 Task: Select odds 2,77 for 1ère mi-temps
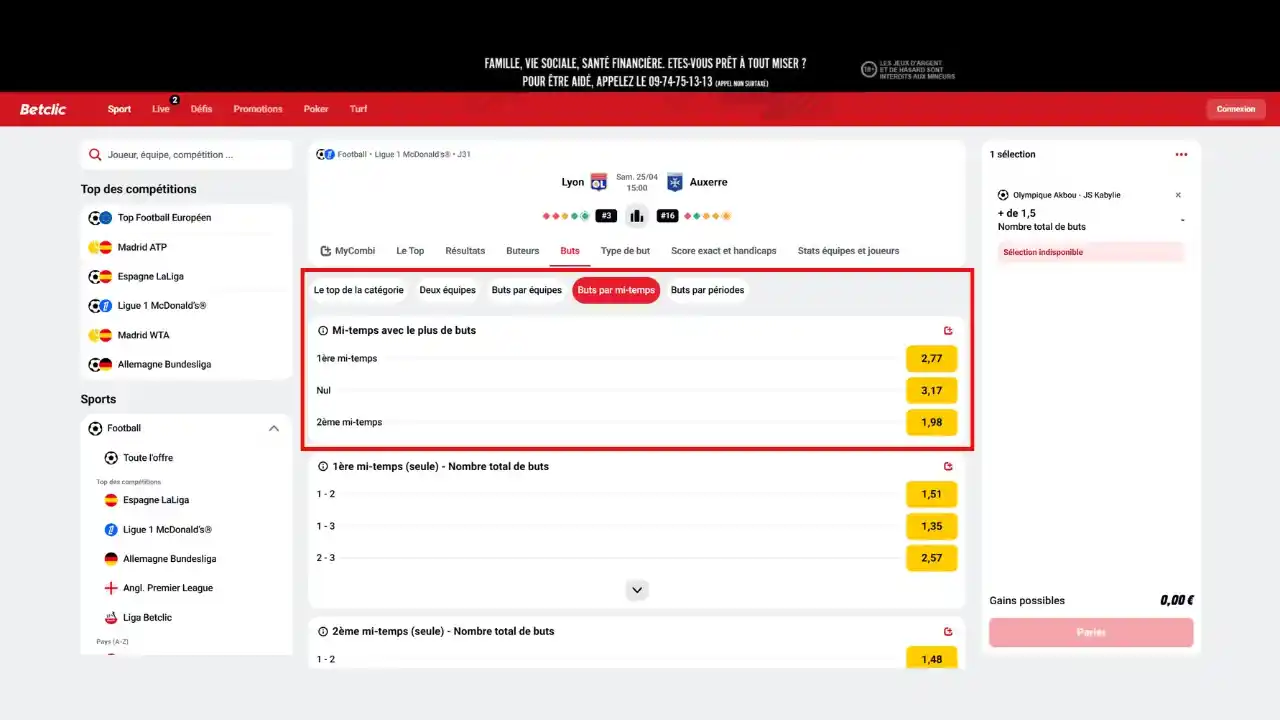click(931, 358)
